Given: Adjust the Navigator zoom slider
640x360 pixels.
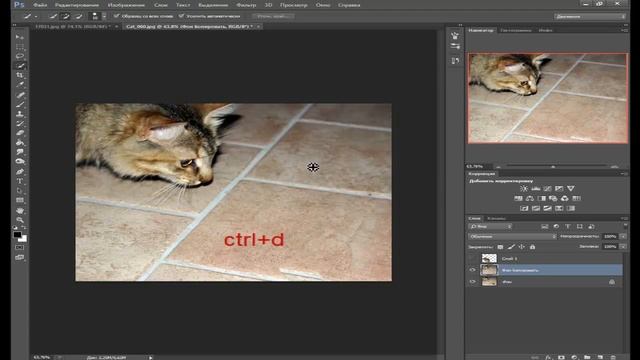Looking at the screenshot, I should [x=553, y=167].
